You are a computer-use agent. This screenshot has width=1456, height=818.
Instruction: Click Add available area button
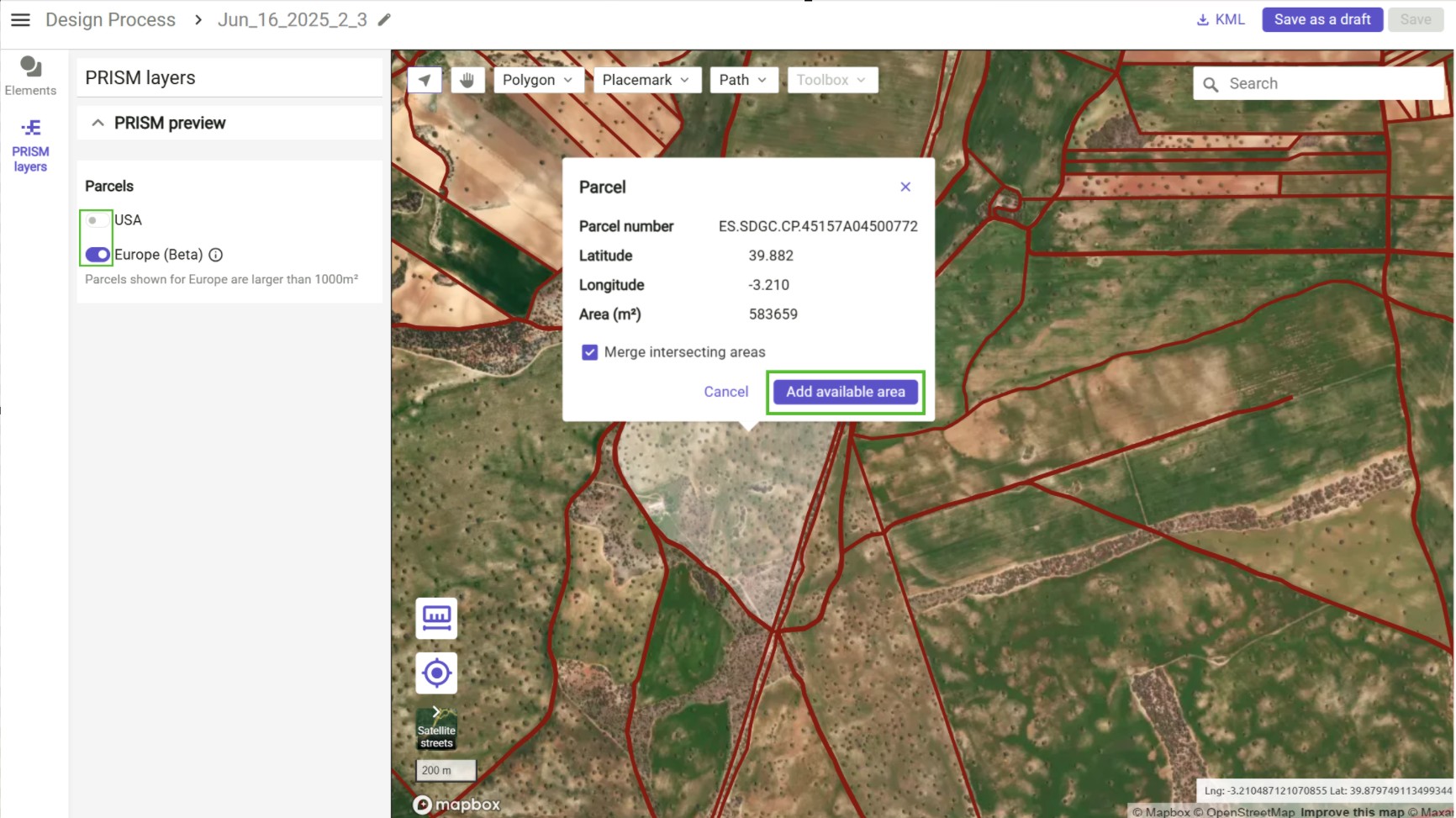[x=845, y=392]
